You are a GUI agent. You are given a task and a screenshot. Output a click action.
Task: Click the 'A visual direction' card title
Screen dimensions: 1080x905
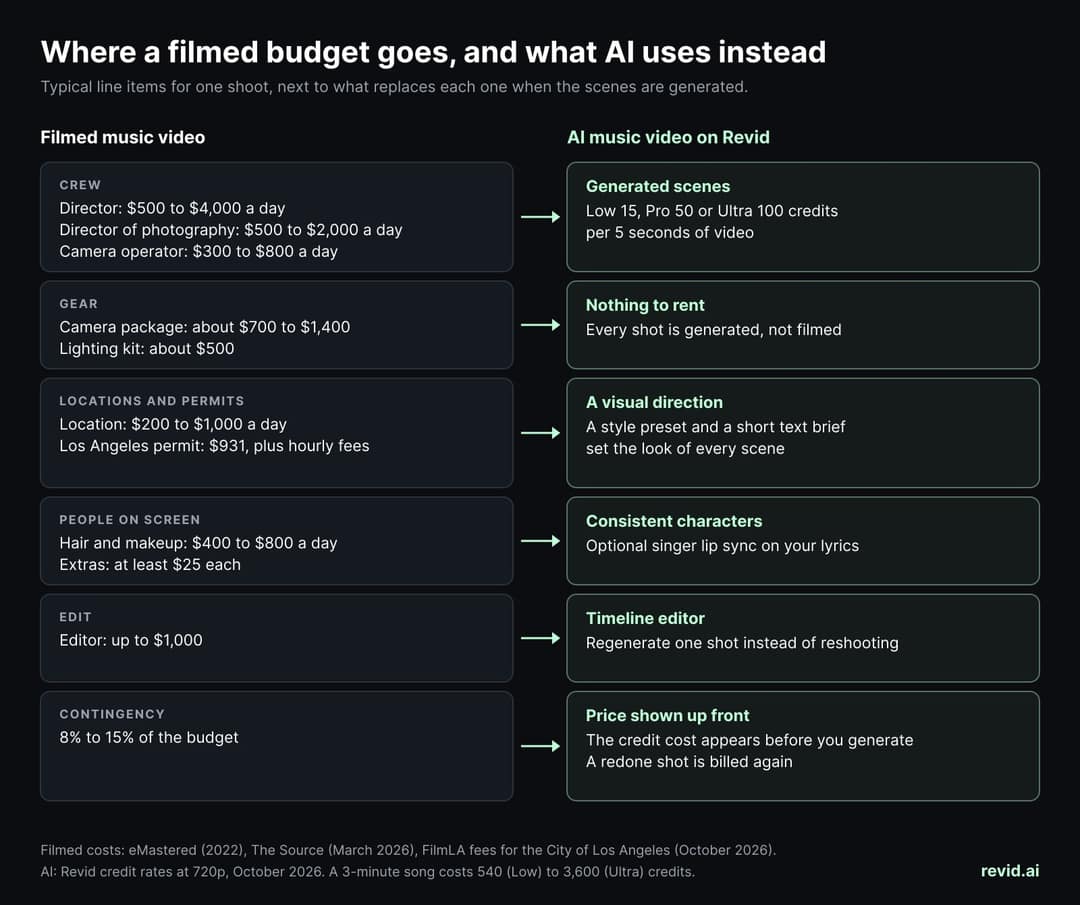tap(654, 402)
